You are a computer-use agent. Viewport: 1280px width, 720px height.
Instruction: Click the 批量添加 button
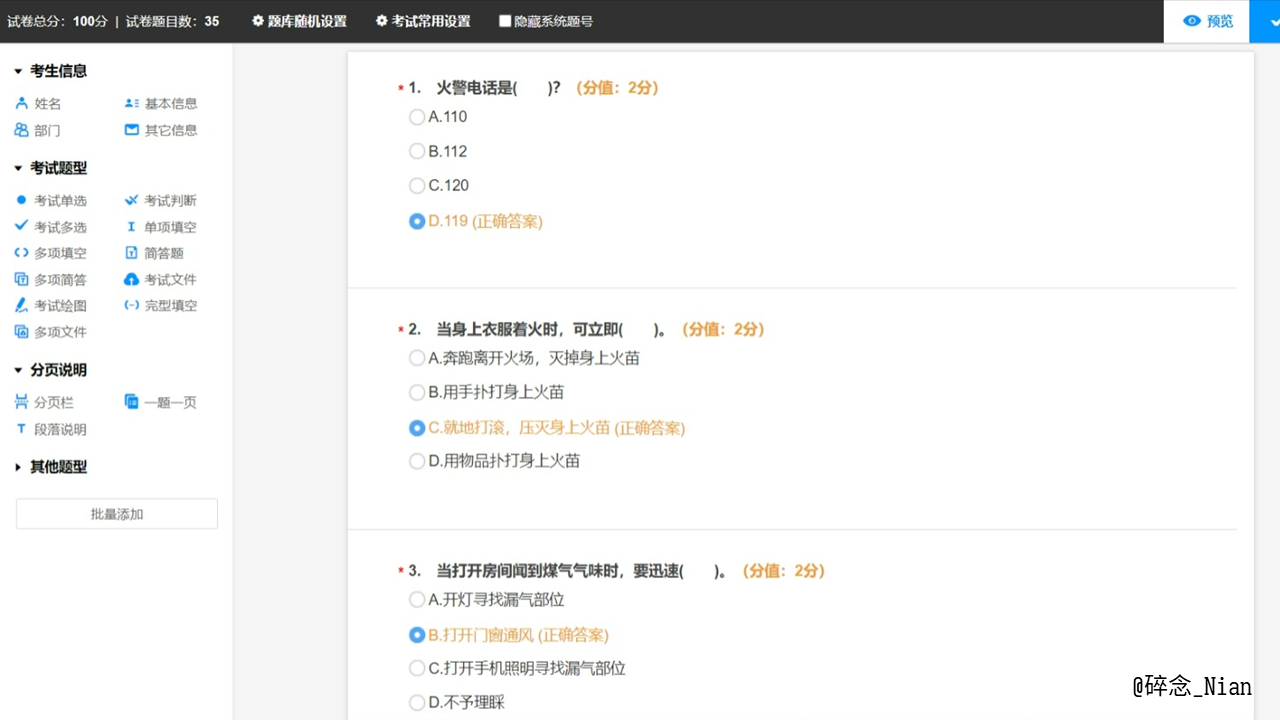117,514
